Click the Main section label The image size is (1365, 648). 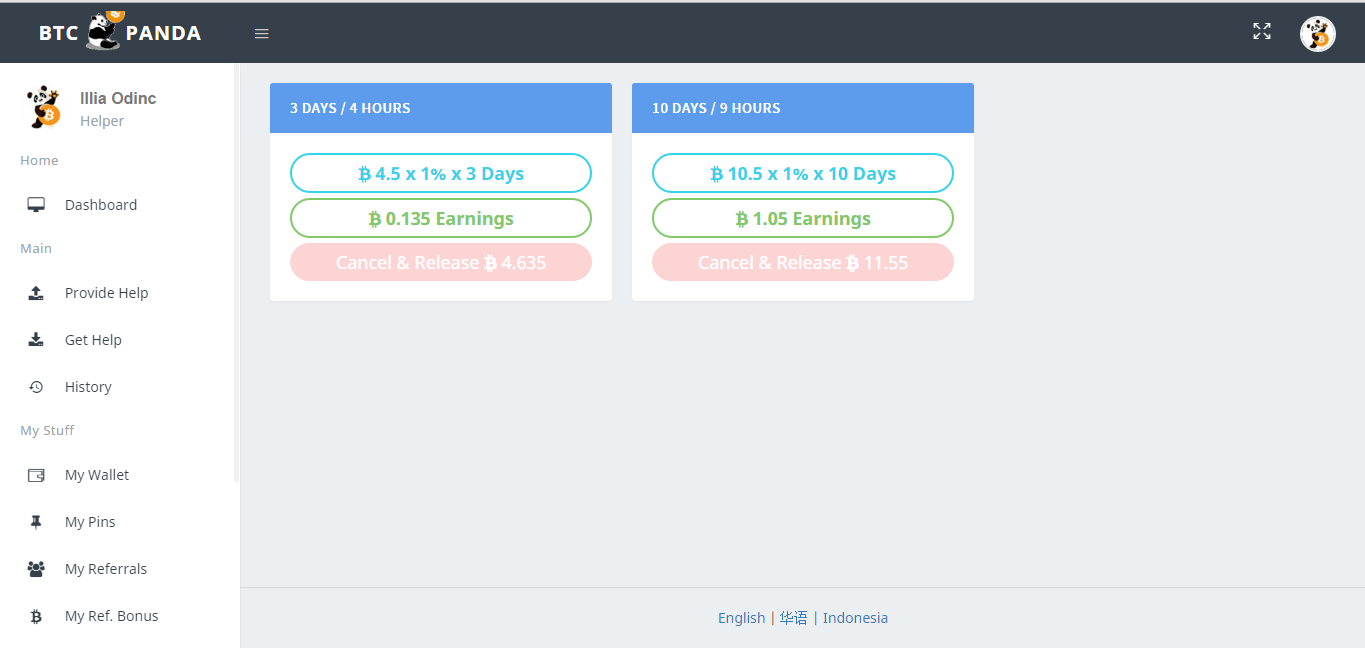click(36, 249)
